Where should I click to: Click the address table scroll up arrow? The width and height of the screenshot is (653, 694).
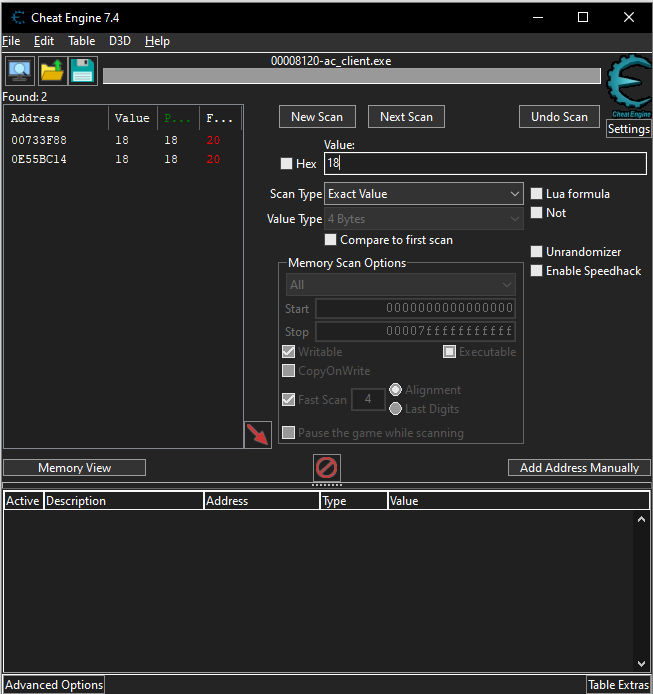(x=641, y=520)
